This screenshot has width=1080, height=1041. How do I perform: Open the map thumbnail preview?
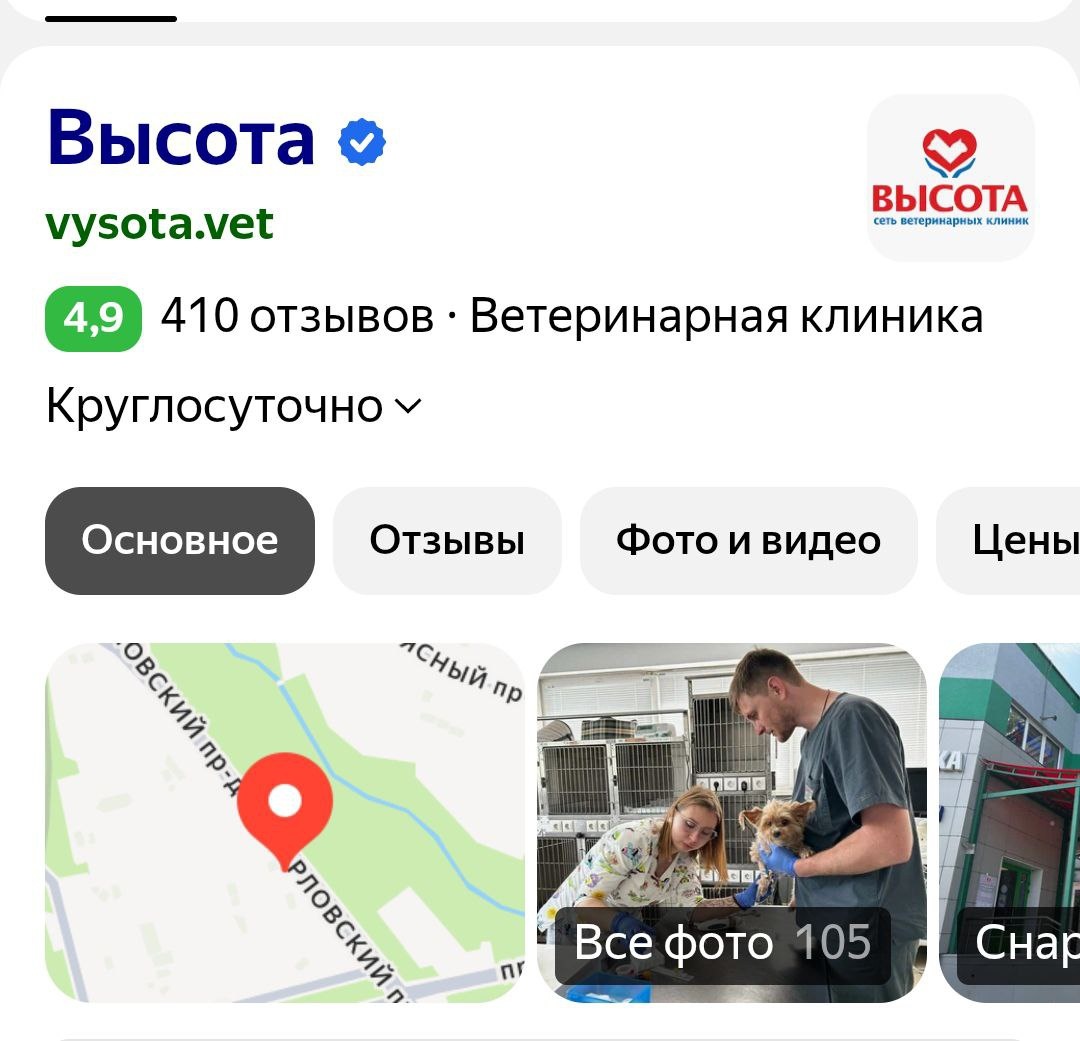pos(284,822)
